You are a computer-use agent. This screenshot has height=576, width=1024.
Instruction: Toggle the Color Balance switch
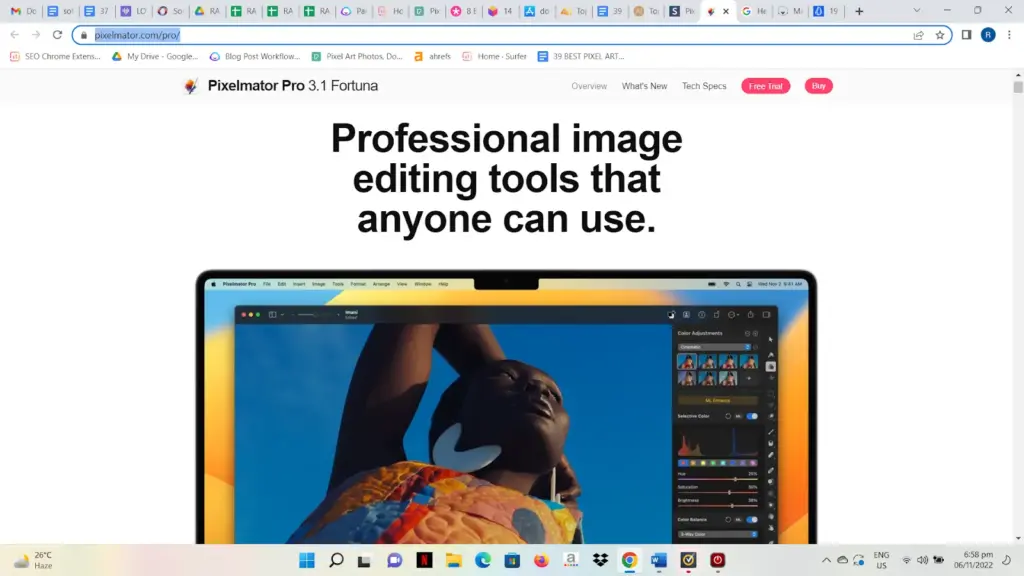752,520
